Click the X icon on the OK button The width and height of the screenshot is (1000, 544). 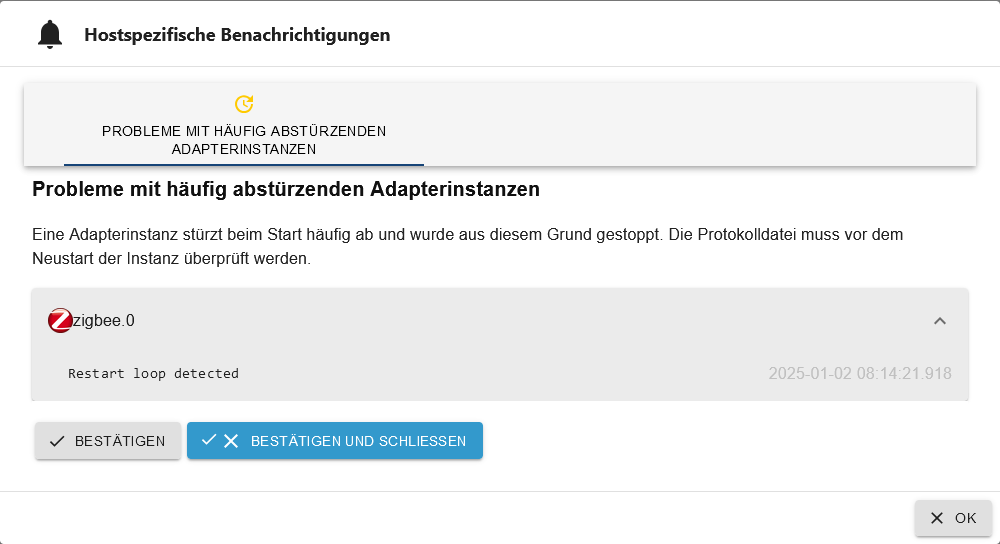pos(937,518)
